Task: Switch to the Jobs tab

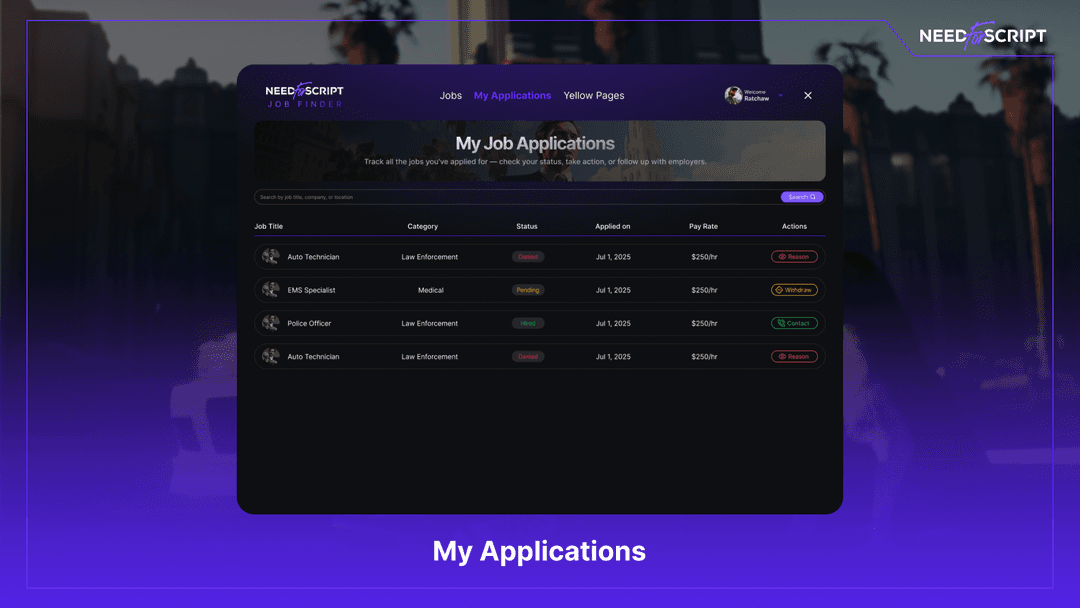Action: click(451, 95)
